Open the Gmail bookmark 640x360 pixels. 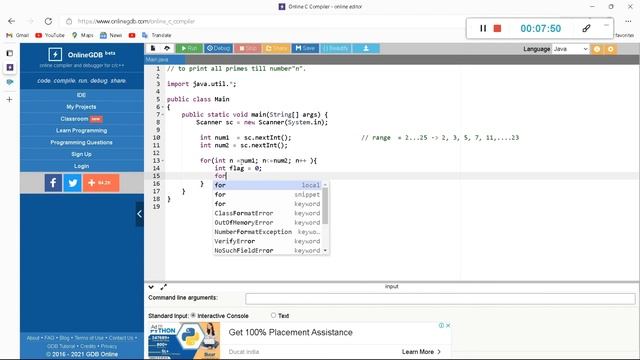[18, 36]
